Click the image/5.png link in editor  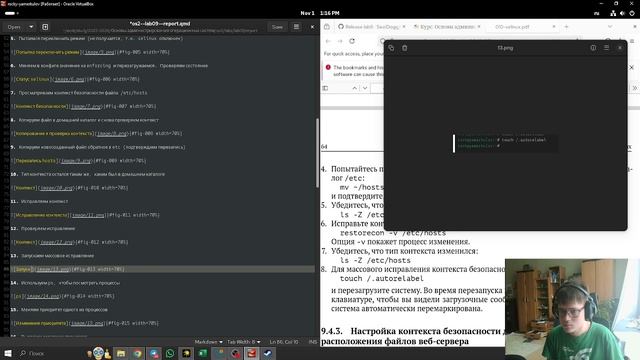100,52
